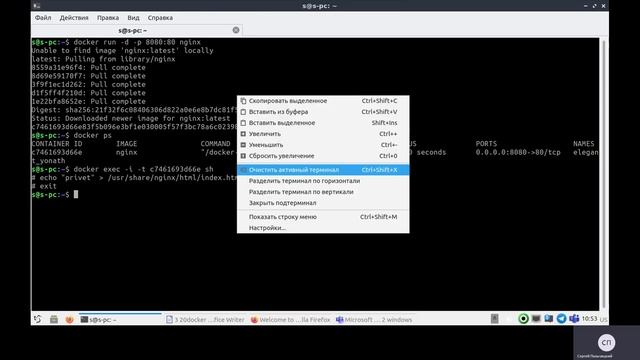Open the taskbar application menu icon
The image size is (640, 360).
[x=38, y=319]
